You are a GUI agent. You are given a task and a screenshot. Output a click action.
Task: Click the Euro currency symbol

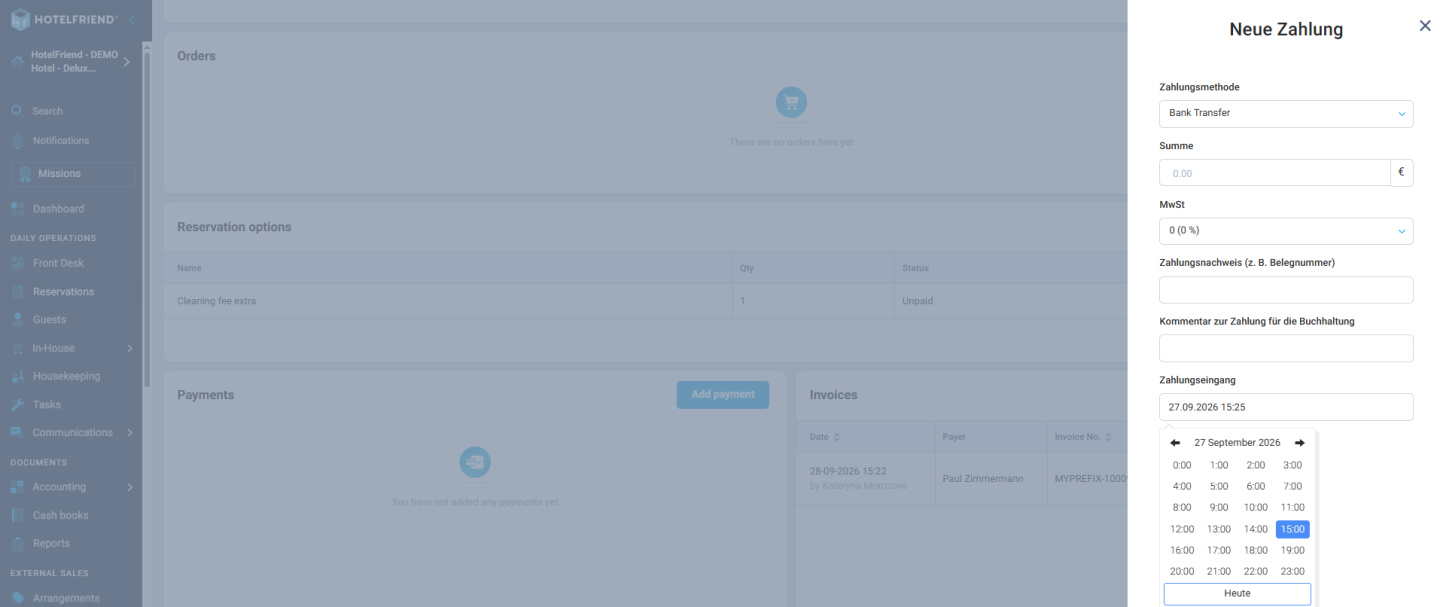[x=1401, y=173]
